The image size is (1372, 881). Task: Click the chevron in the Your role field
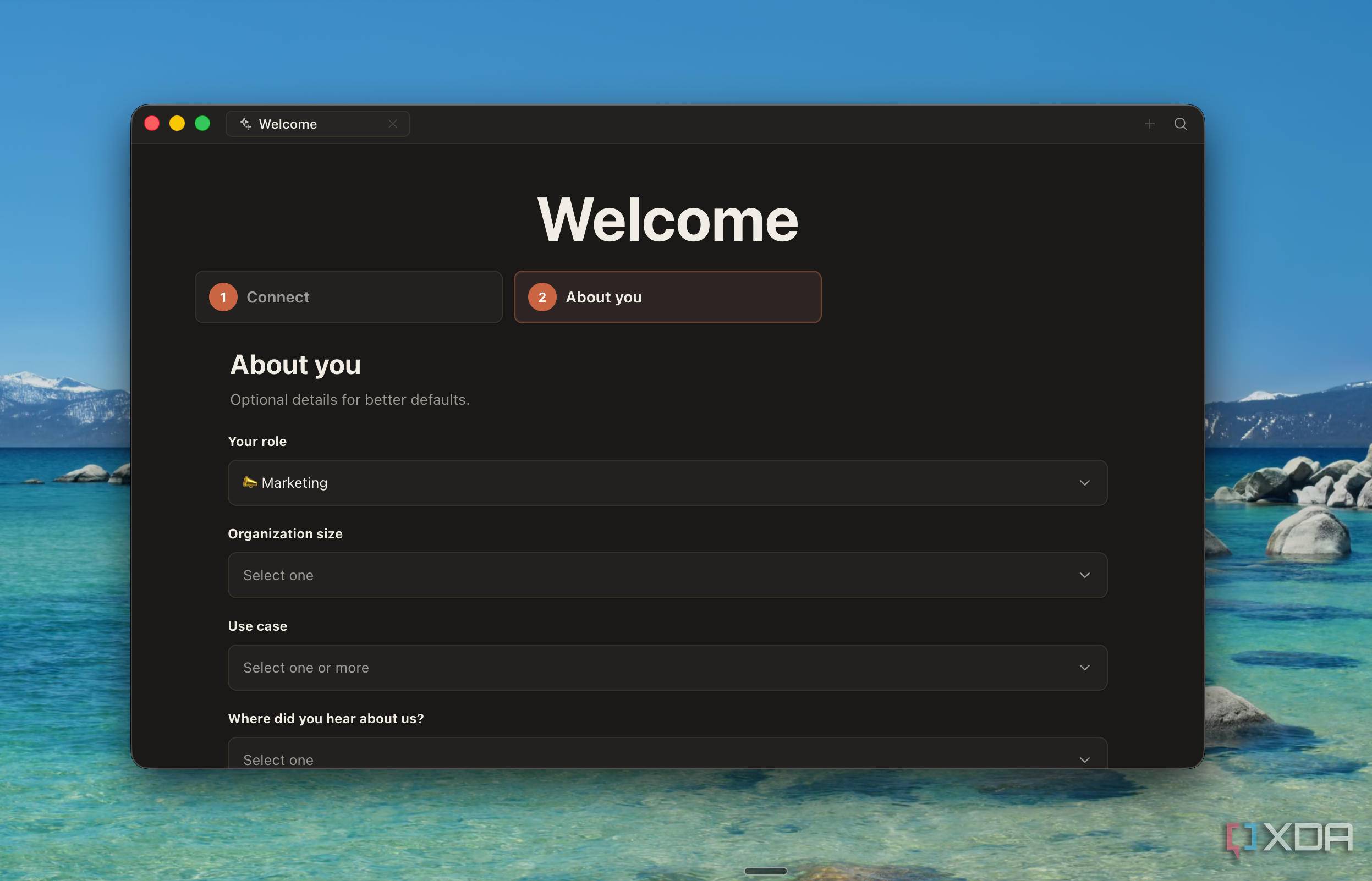click(x=1084, y=483)
